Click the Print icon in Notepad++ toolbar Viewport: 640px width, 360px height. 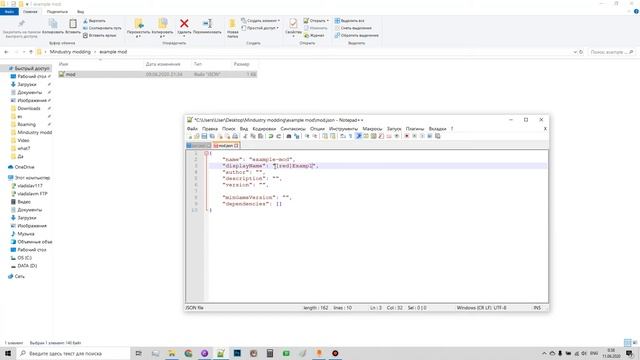[x=235, y=136]
